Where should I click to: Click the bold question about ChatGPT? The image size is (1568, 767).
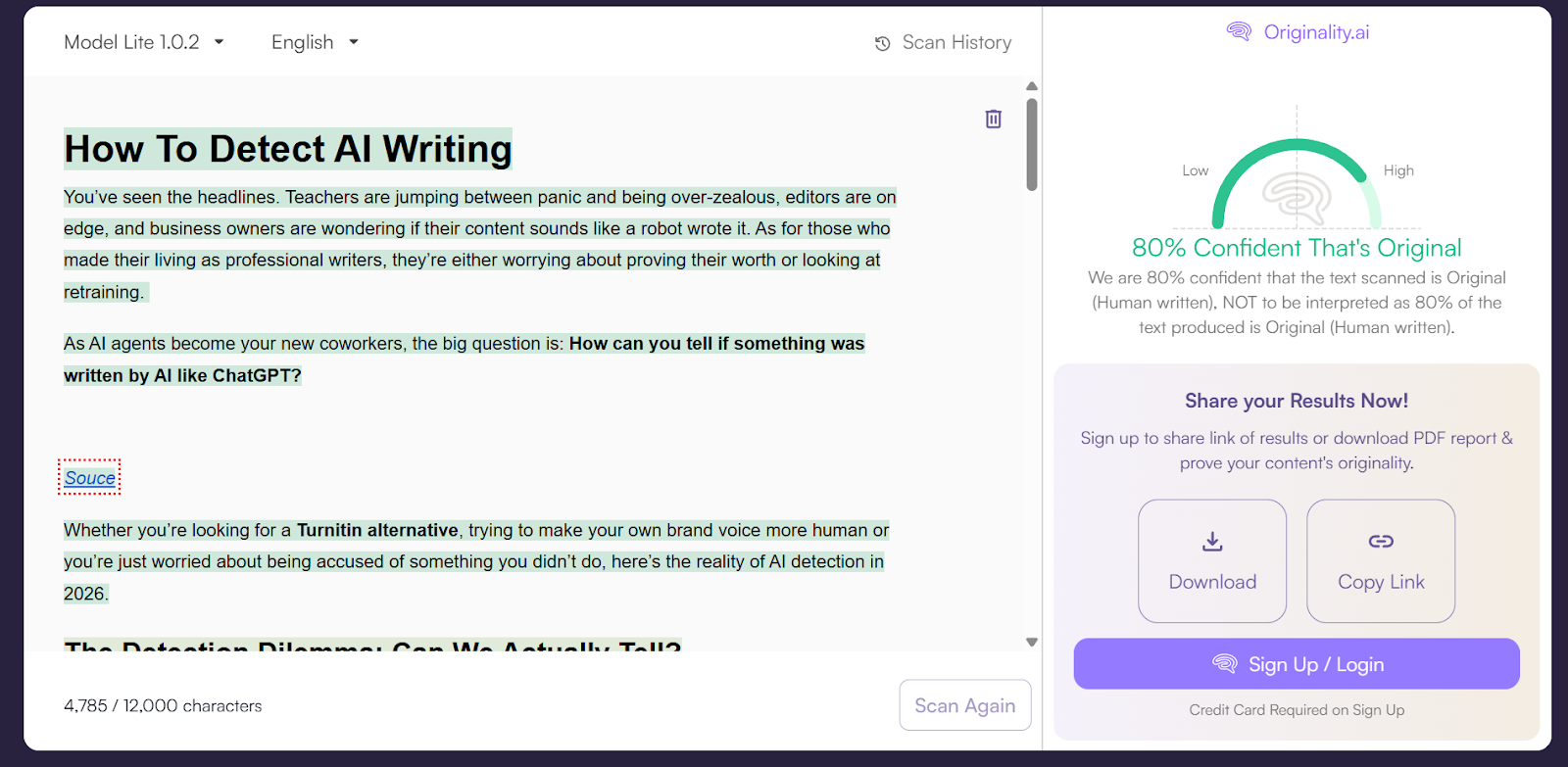click(465, 360)
